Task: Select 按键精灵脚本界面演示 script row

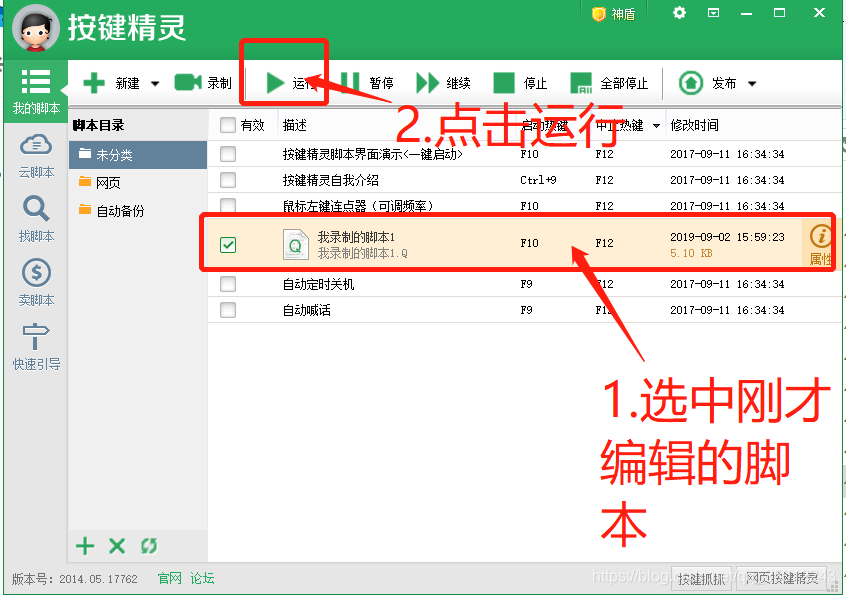Action: click(524, 154)
